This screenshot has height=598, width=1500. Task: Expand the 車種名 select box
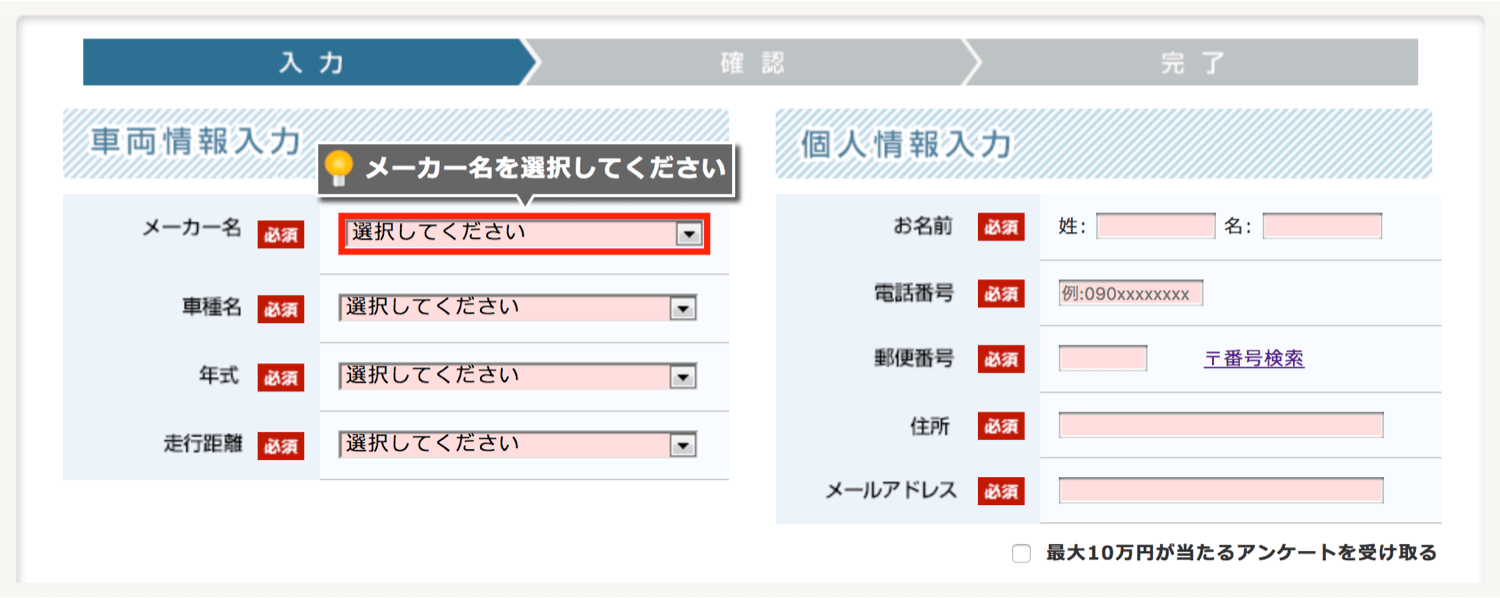point(517,308)
